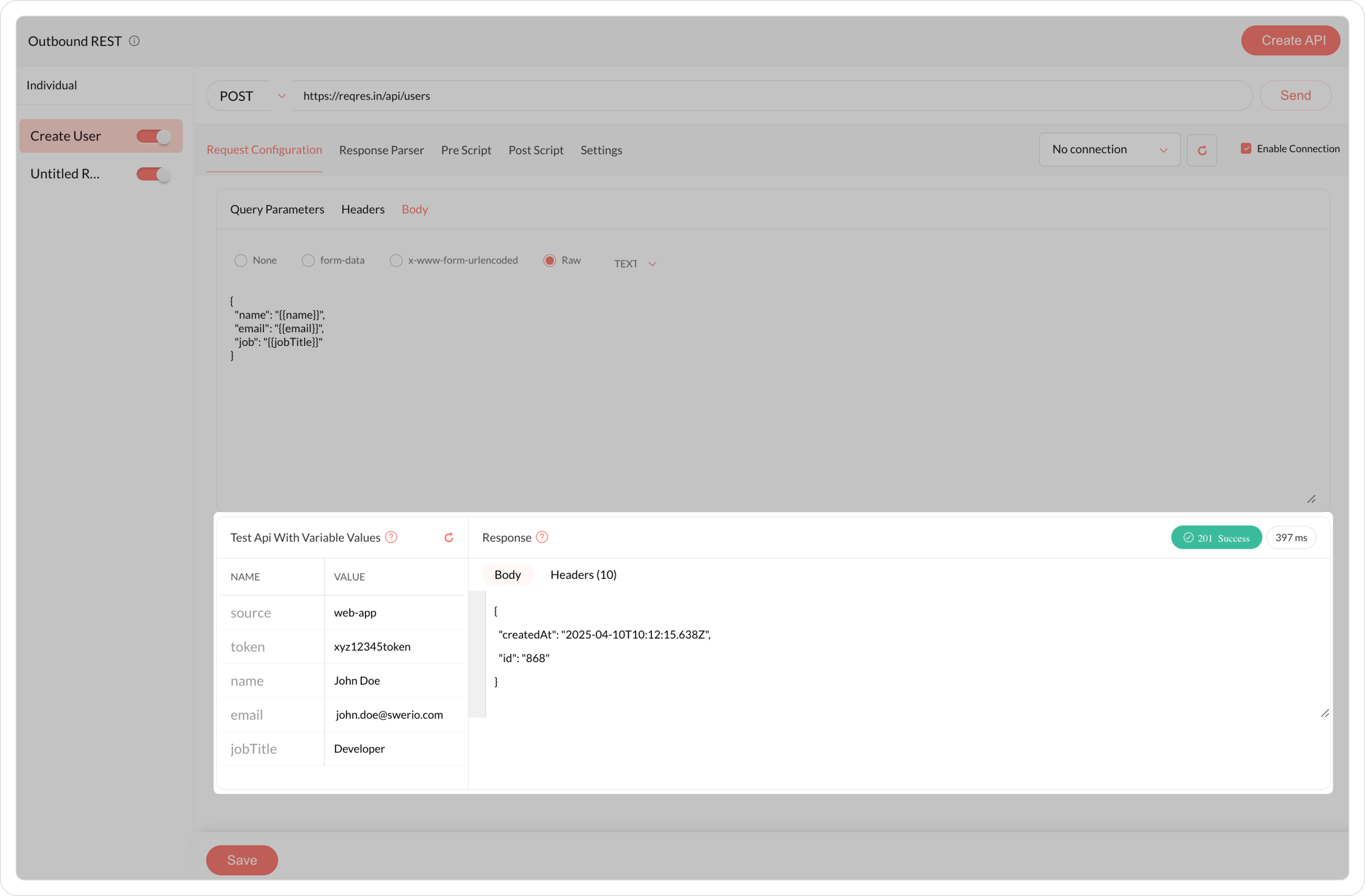Refresh the test API variable values
Screen dimensions: 1365x896
click(448, 537)
